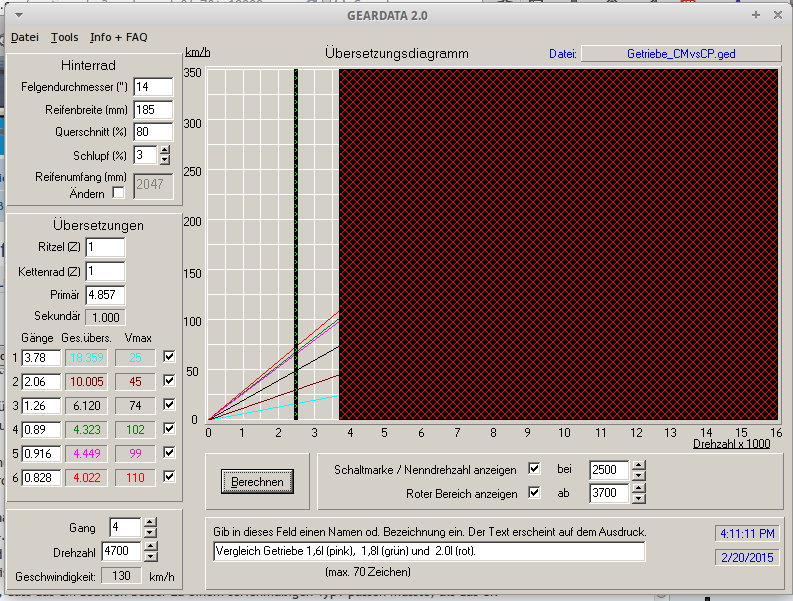Screen dimensions: 793x601
Task: Lower Roter Bereich rpm with down arrow
Action: tap(639, 498)
